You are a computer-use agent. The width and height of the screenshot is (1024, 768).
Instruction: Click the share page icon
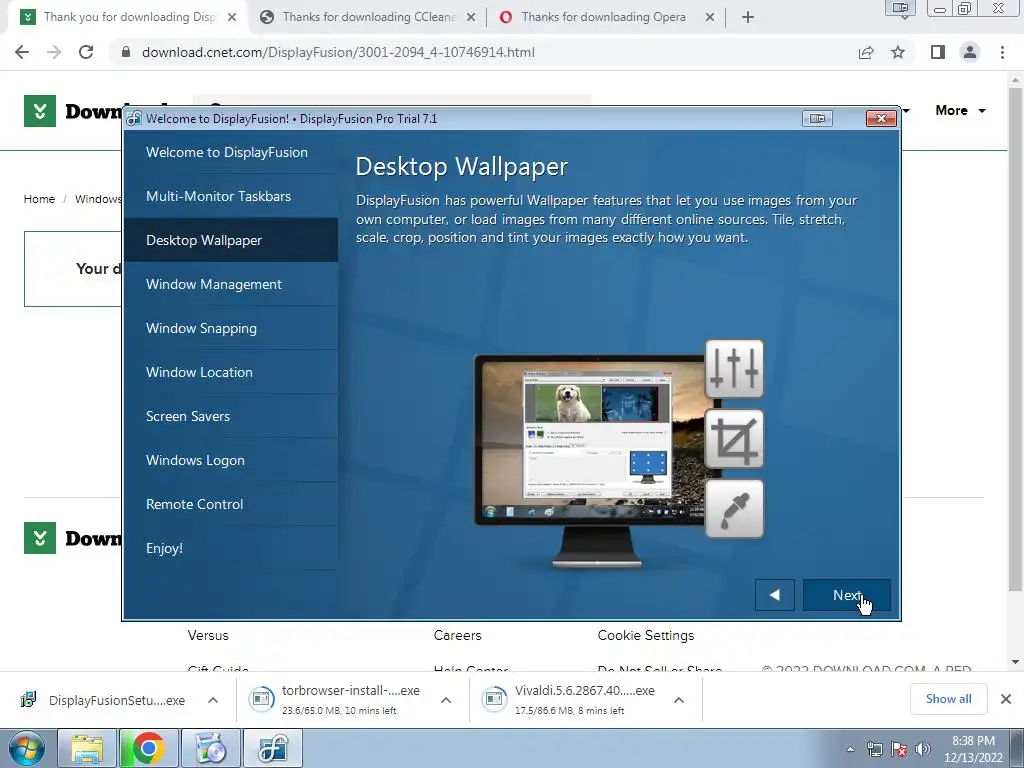866,52
